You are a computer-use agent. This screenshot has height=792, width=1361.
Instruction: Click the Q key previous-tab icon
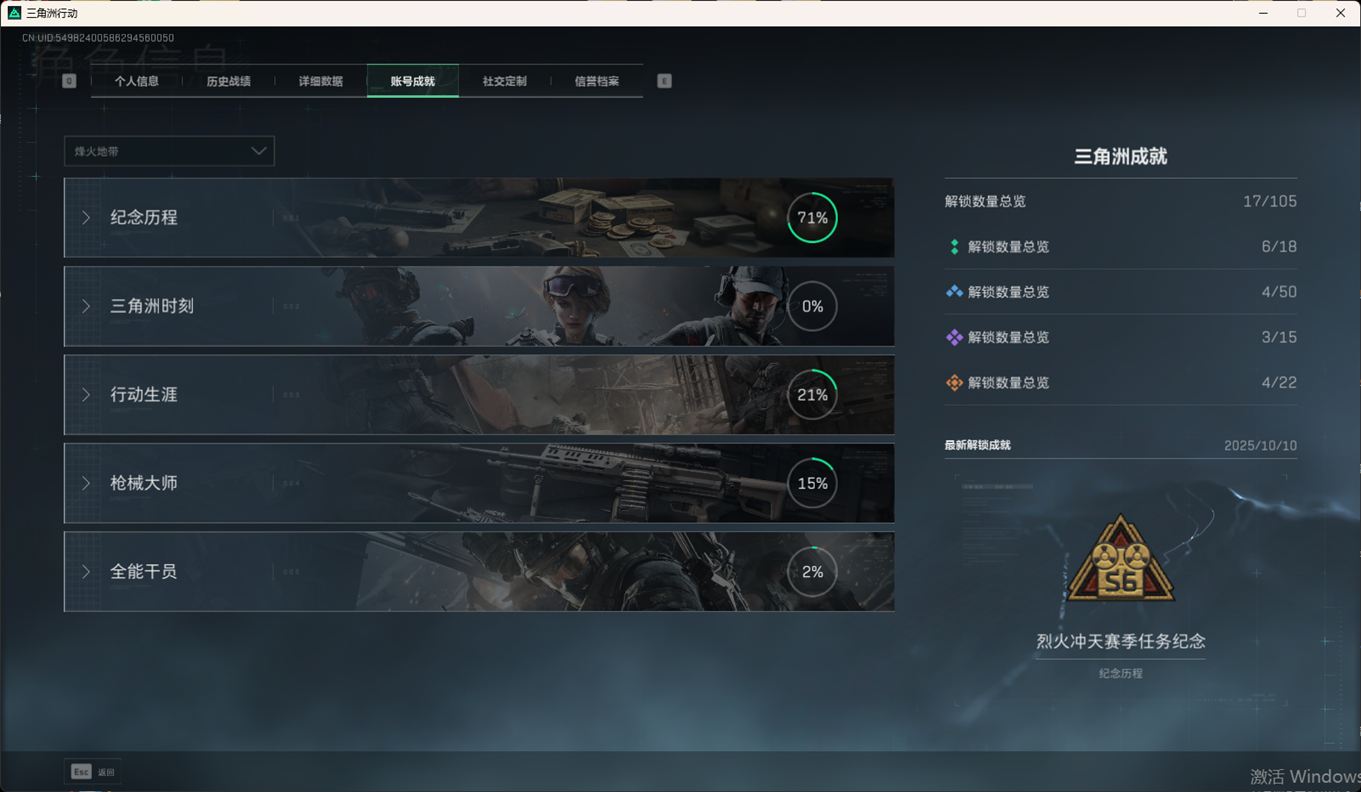pyautogui.click(x=69, y=81)
